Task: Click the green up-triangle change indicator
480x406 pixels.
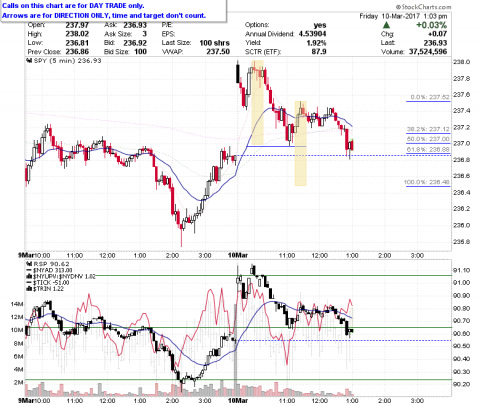Action: click(x=386, y=25)
